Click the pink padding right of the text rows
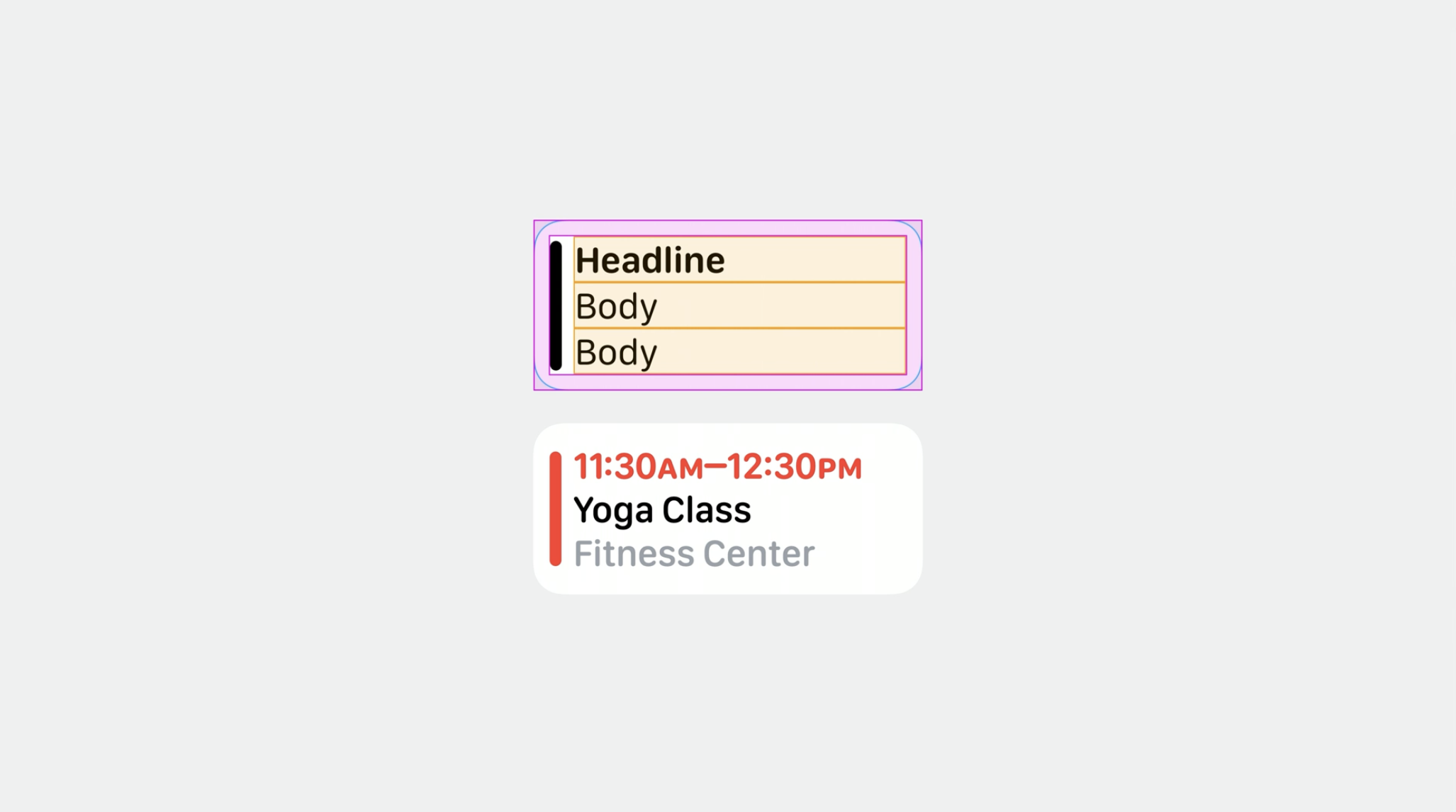The image size is (1456, 812). (914, 305)
